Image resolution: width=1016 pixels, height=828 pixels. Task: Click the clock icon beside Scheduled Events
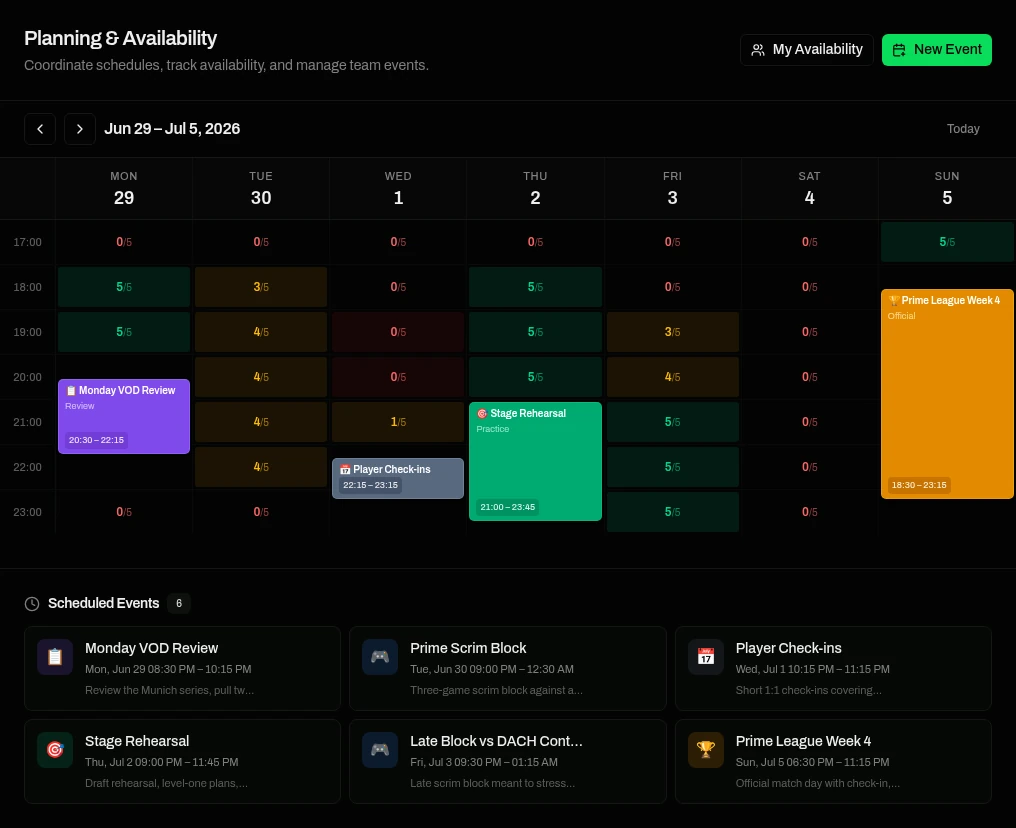[32, 604]
